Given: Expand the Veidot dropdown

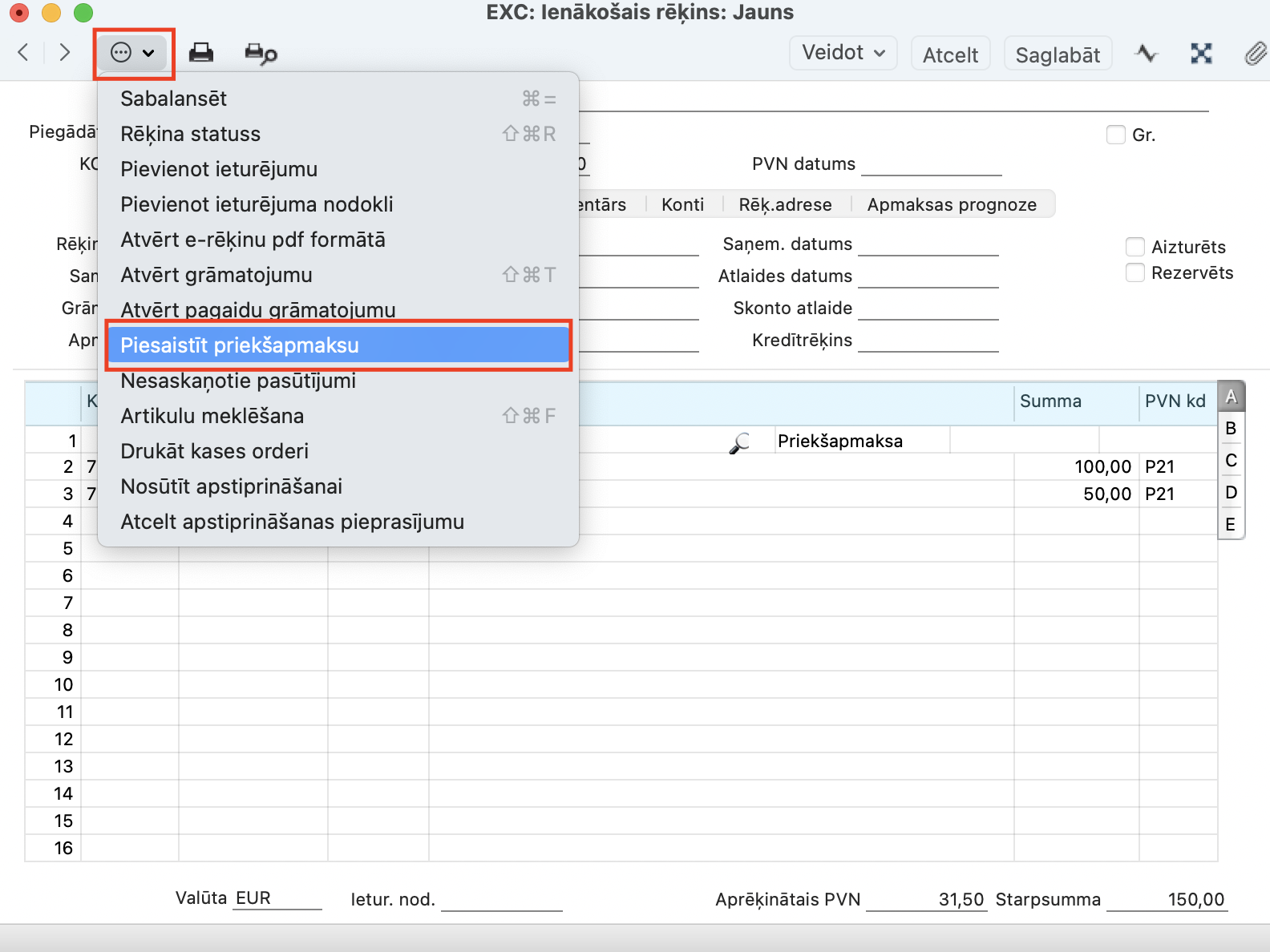Looking at the screenshot, I should click(x=843, y=53).
